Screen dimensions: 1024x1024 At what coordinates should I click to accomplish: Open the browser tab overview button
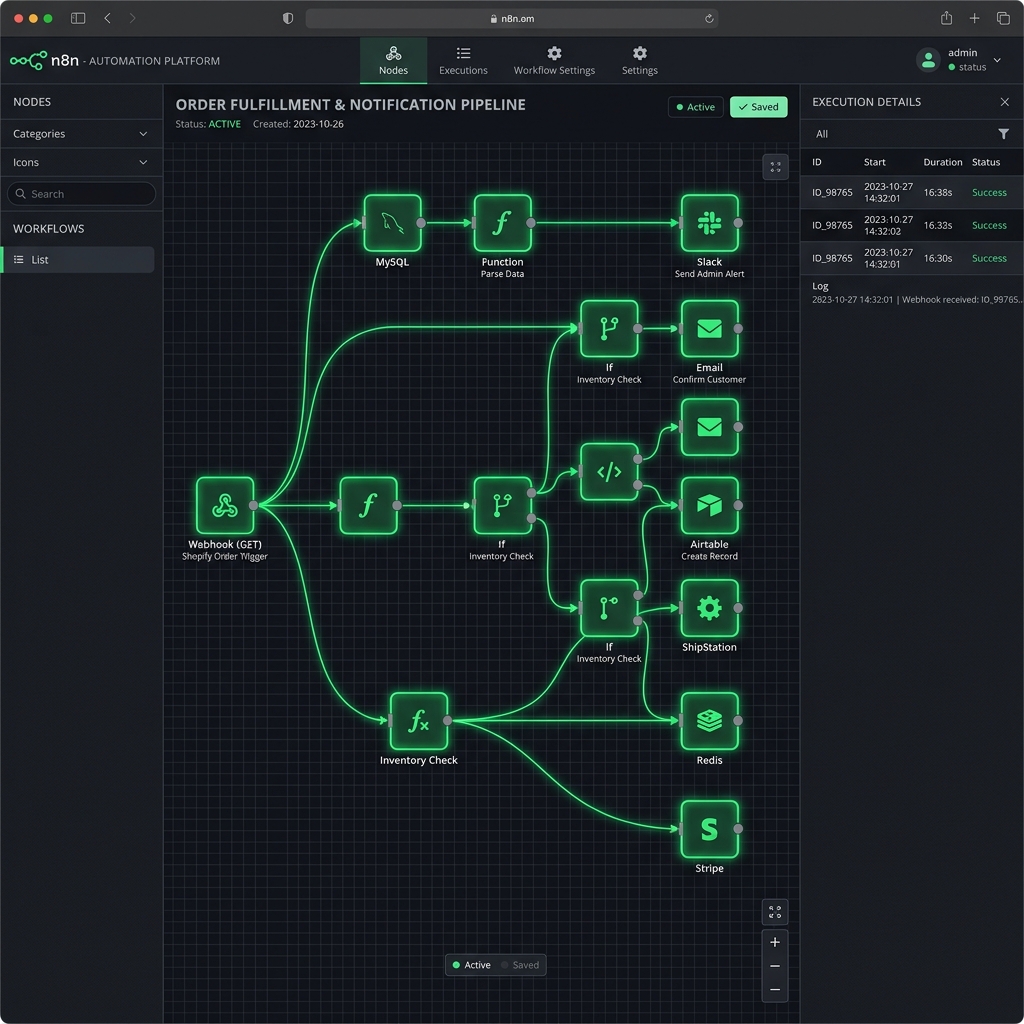(1003, 18)
